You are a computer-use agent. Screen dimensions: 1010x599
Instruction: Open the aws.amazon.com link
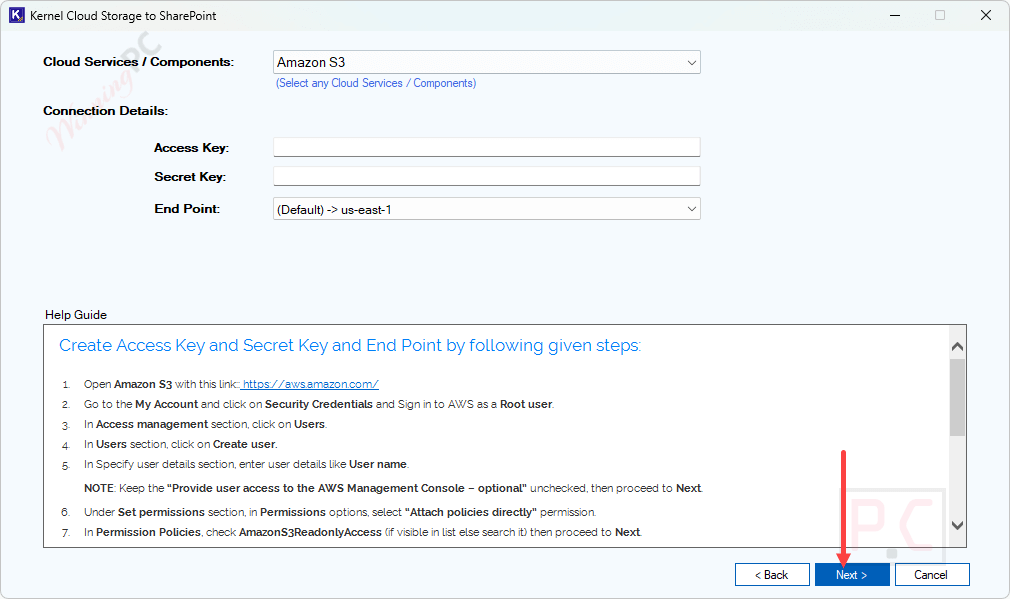pyautogui.click(x=310, y=385)
